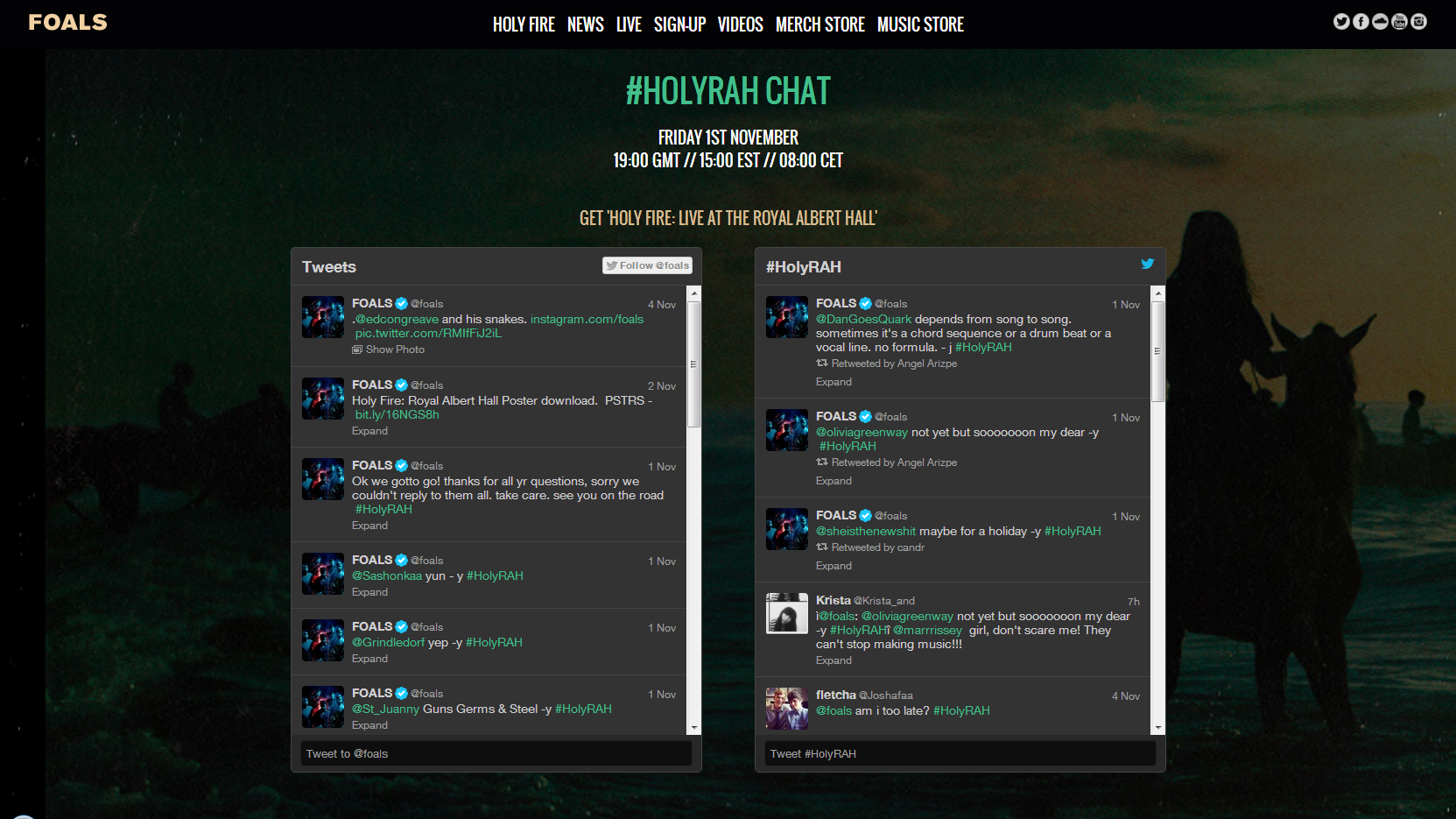Click the #HolyRAH feed scroll-up arrow
The height and width of the screenshot is (819, 1456).
coord(1157,293)
